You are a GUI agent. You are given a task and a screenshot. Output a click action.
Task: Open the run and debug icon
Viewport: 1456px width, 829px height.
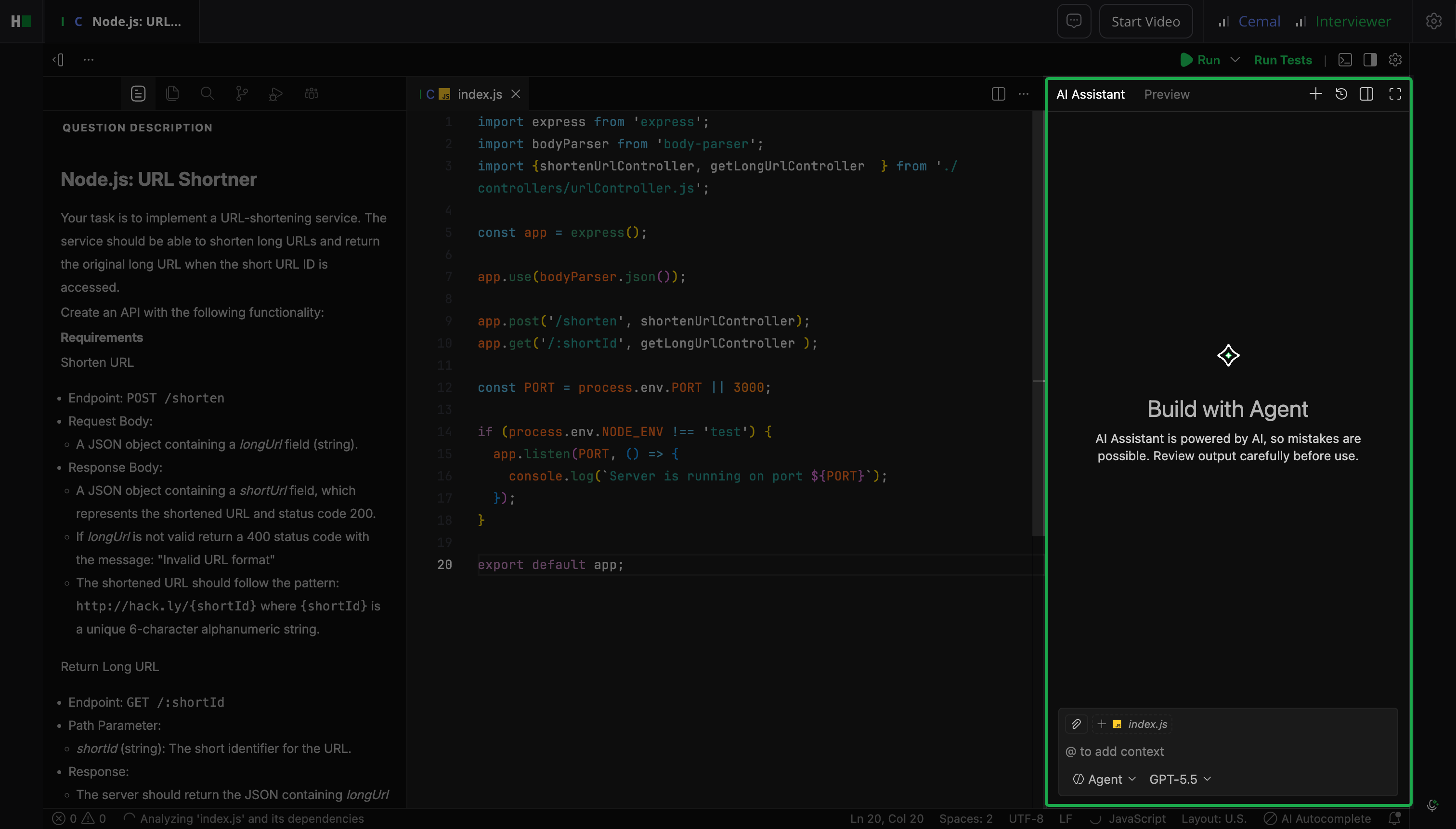276,94
